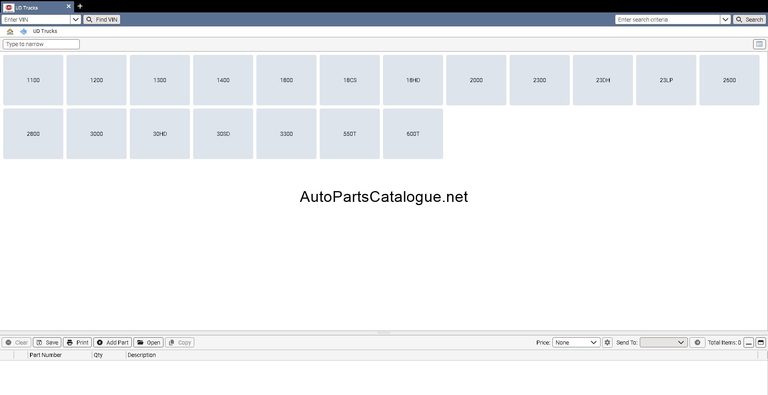Open the 550T model tile
This screenshot has width=768, height=395.
350,134
